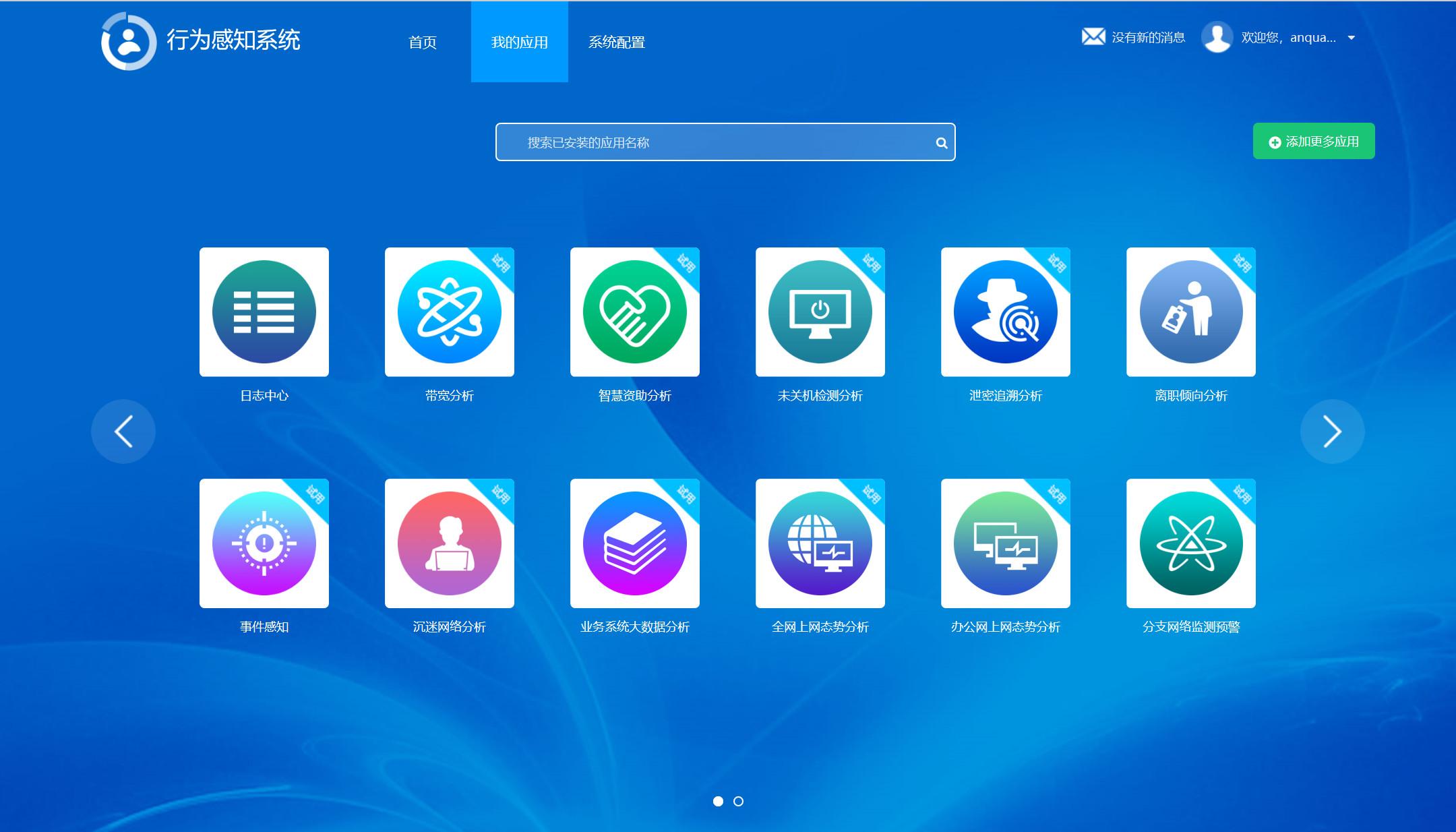Go to next apps page arrow
This screenshot has height=832, width=1456.
[1332, 432]
